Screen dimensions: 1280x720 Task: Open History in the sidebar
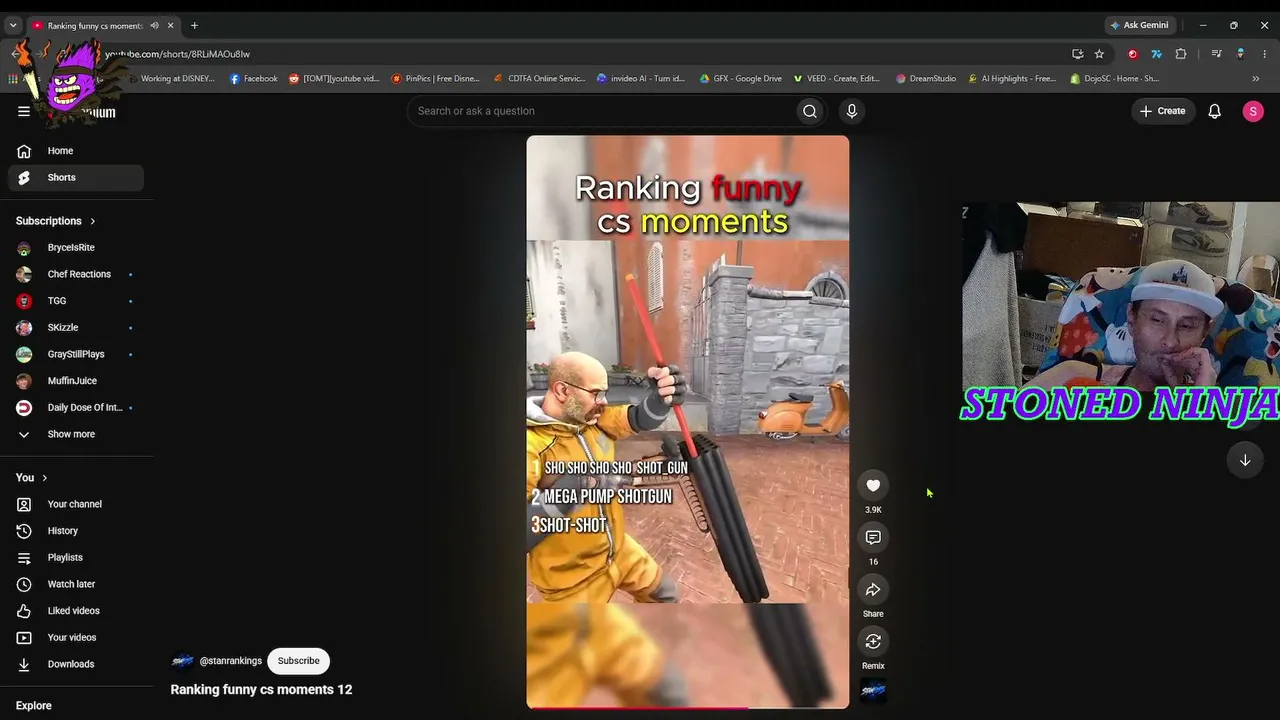click(x=76, y=531)
